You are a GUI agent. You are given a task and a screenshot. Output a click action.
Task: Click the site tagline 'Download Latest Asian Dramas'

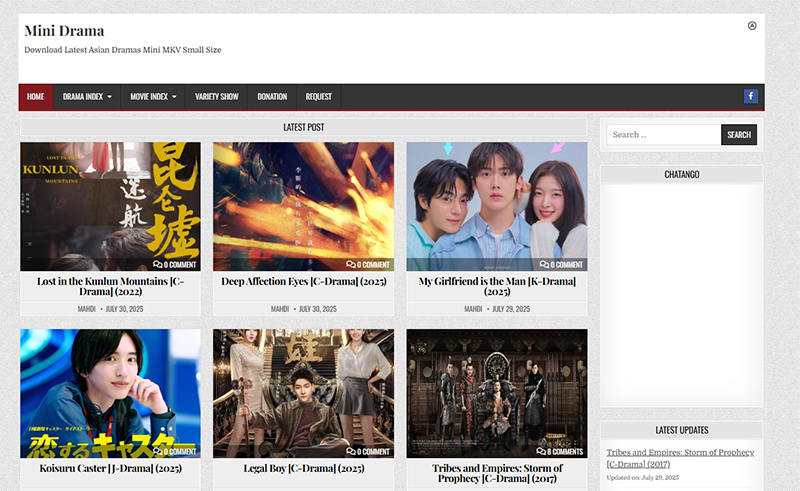[x=122, y=50]
